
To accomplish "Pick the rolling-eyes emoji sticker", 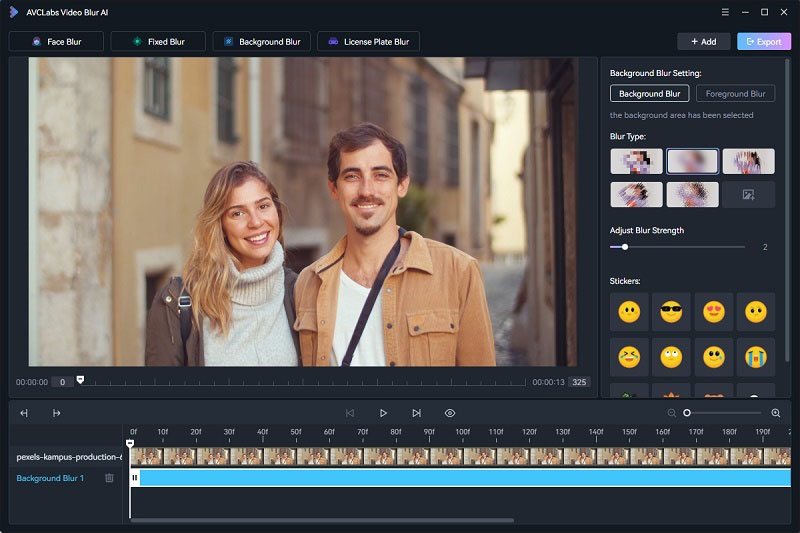I will tap(671, 357).
